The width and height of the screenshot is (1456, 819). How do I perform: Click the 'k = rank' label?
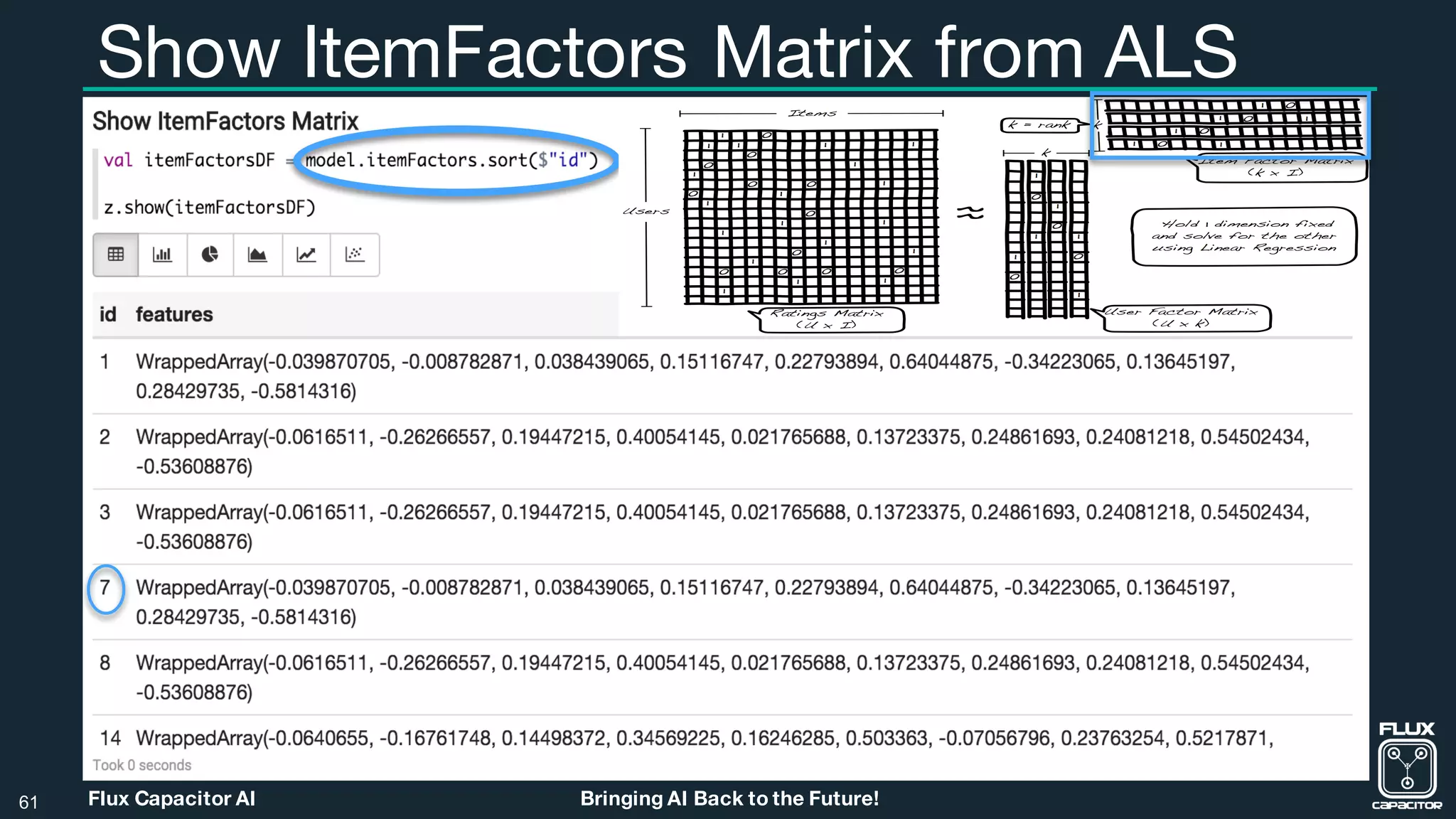click(x=1039, y=125)
